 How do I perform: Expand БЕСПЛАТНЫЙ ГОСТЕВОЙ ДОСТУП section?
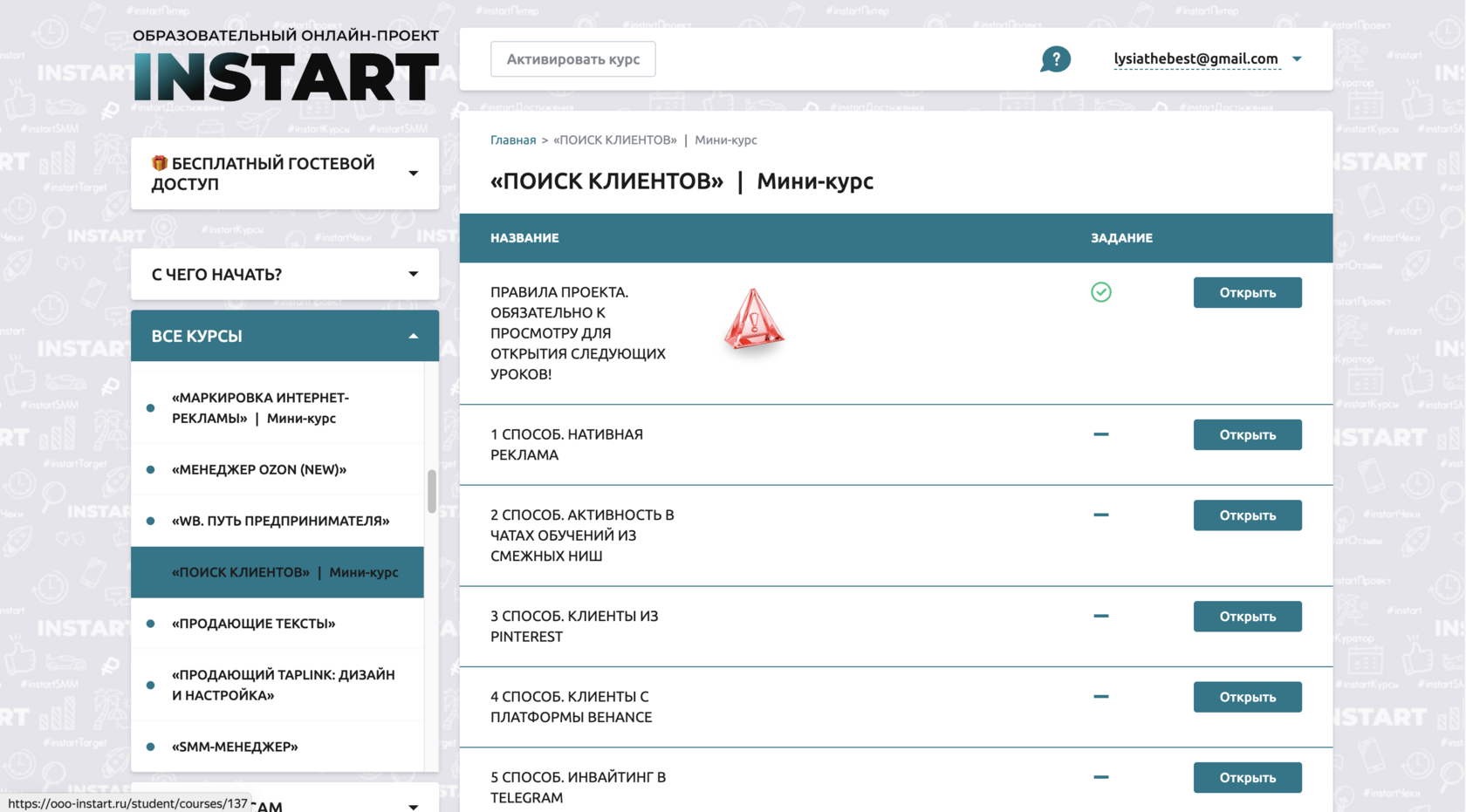tap(285, 174)
